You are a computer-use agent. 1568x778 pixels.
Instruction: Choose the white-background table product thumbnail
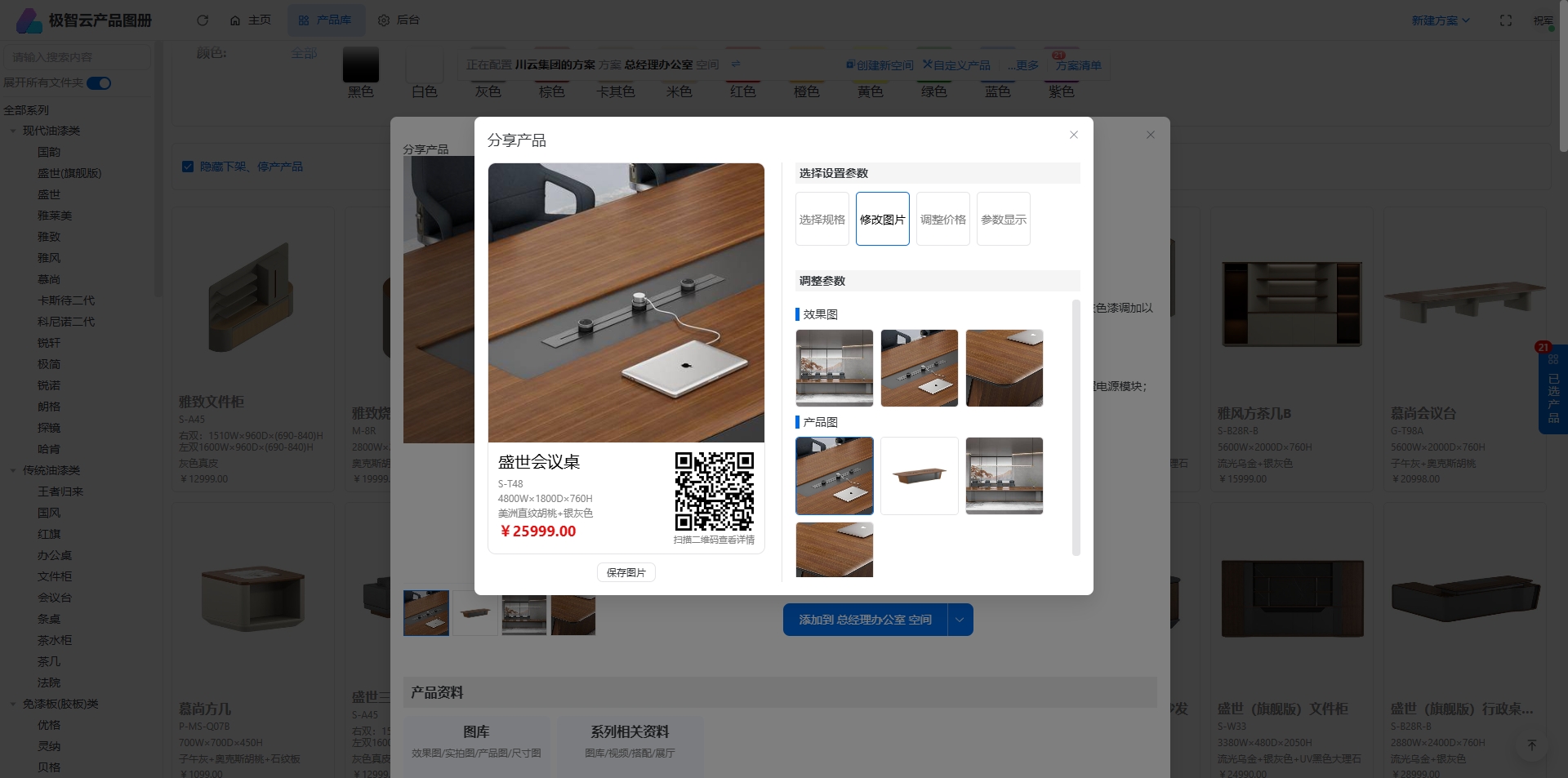tap(919, 476)
